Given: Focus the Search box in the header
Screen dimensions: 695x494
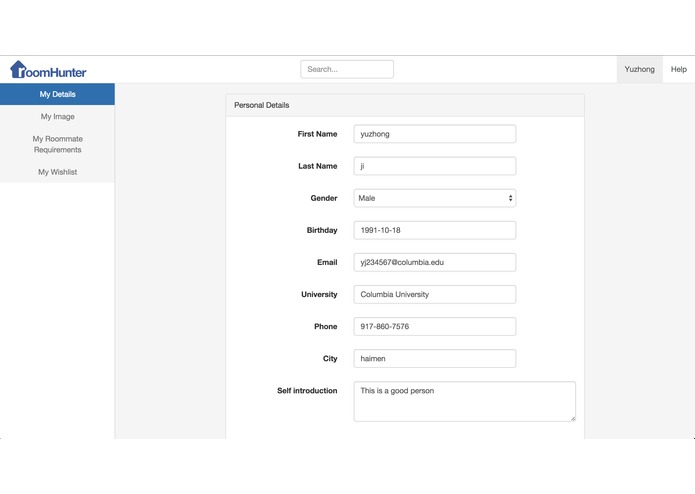Looking at the screenshot, I should tap(347, 69).
